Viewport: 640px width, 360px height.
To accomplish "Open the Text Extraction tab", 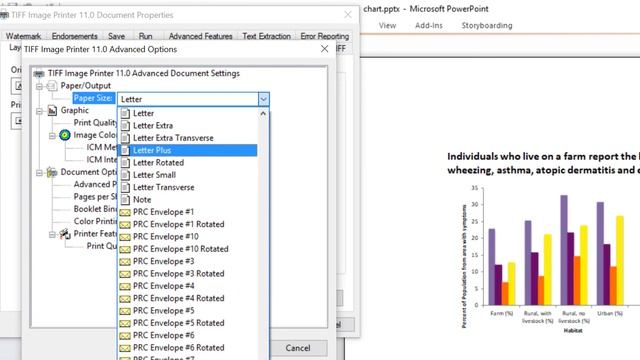I will tap(267, 36).
